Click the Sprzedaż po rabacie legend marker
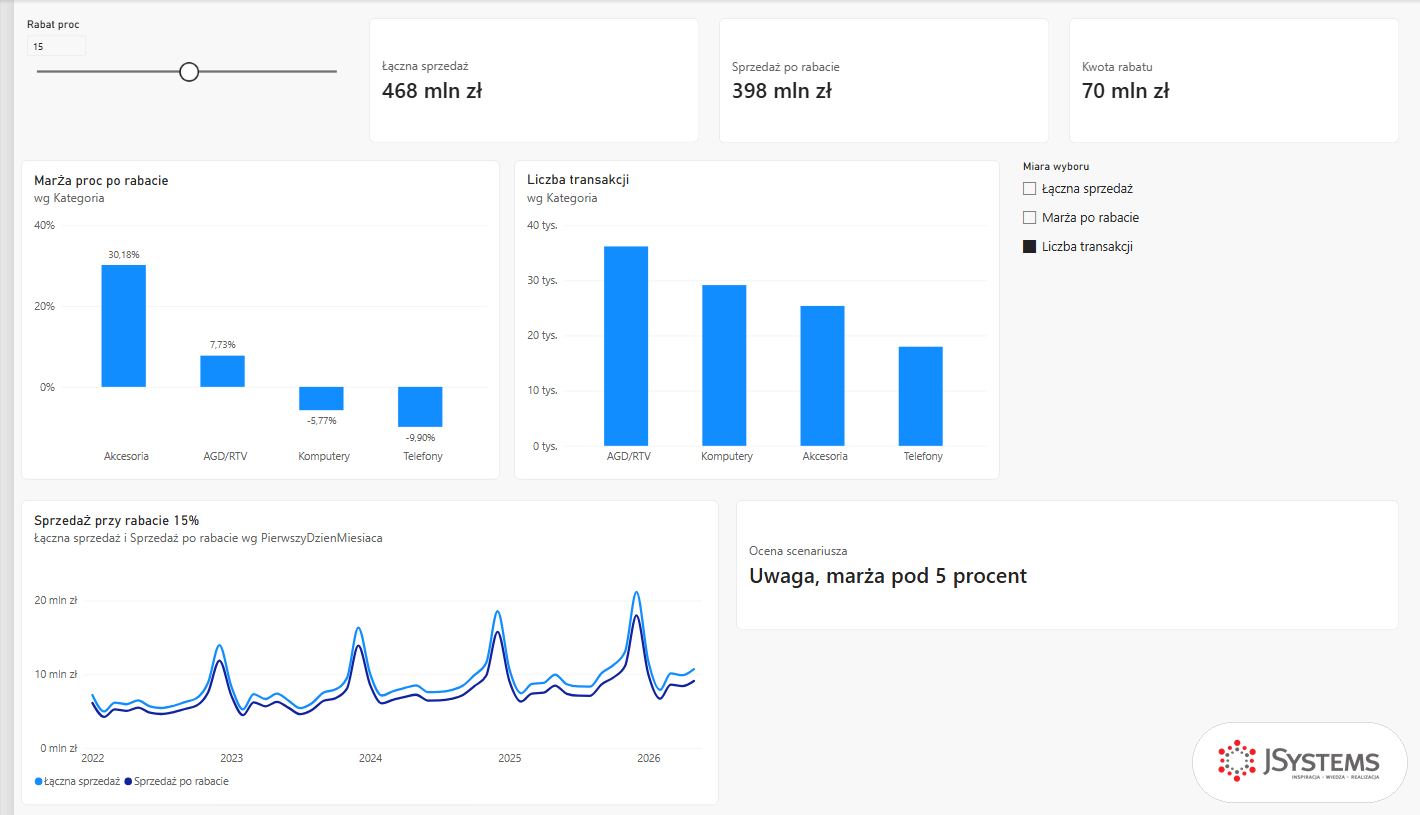Image resolution: width=1420 pixels, height=815 pixels. (129, 782)
